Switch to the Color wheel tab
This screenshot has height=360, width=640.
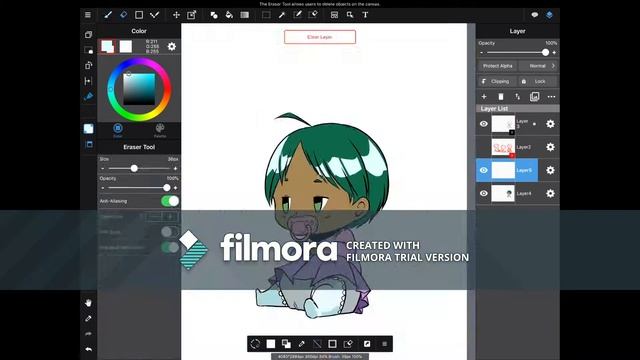[118, 131]
